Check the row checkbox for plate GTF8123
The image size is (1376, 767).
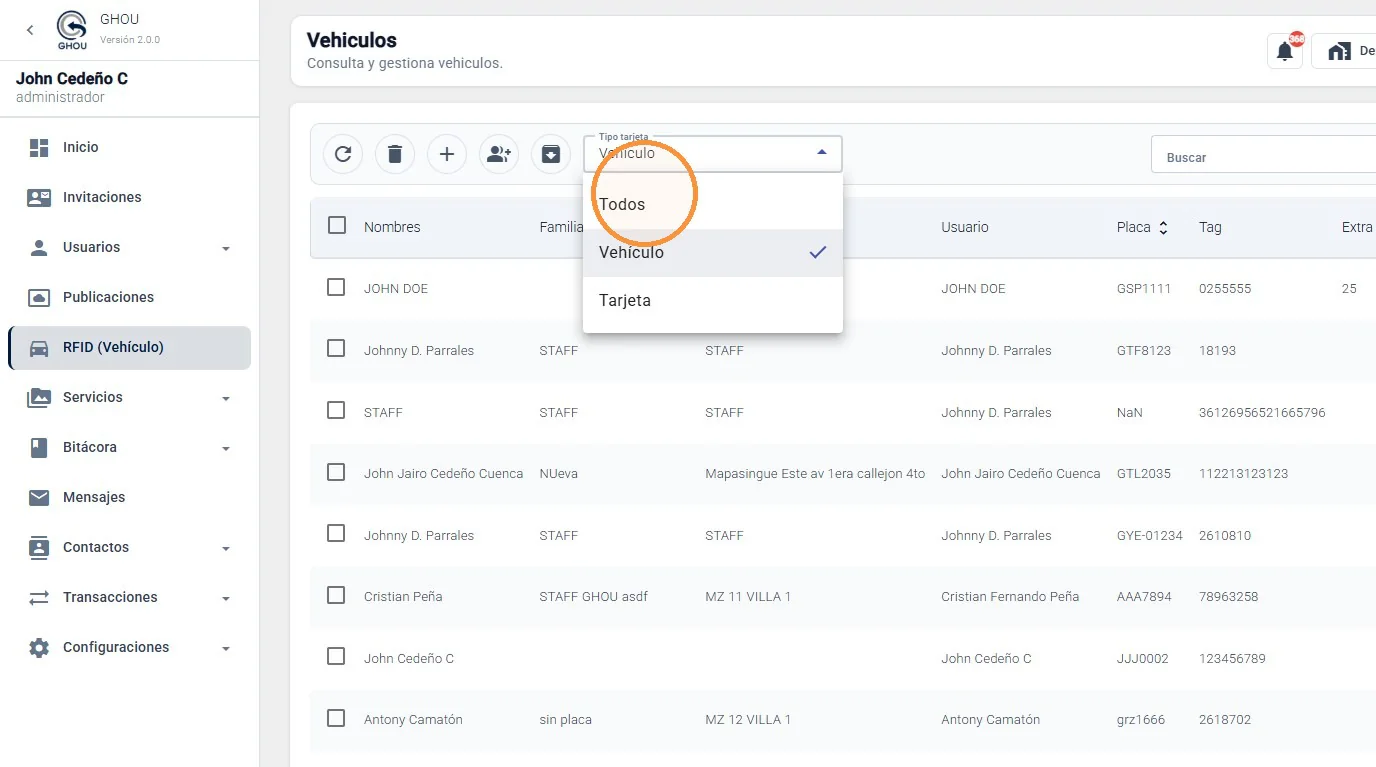point(336,348)
